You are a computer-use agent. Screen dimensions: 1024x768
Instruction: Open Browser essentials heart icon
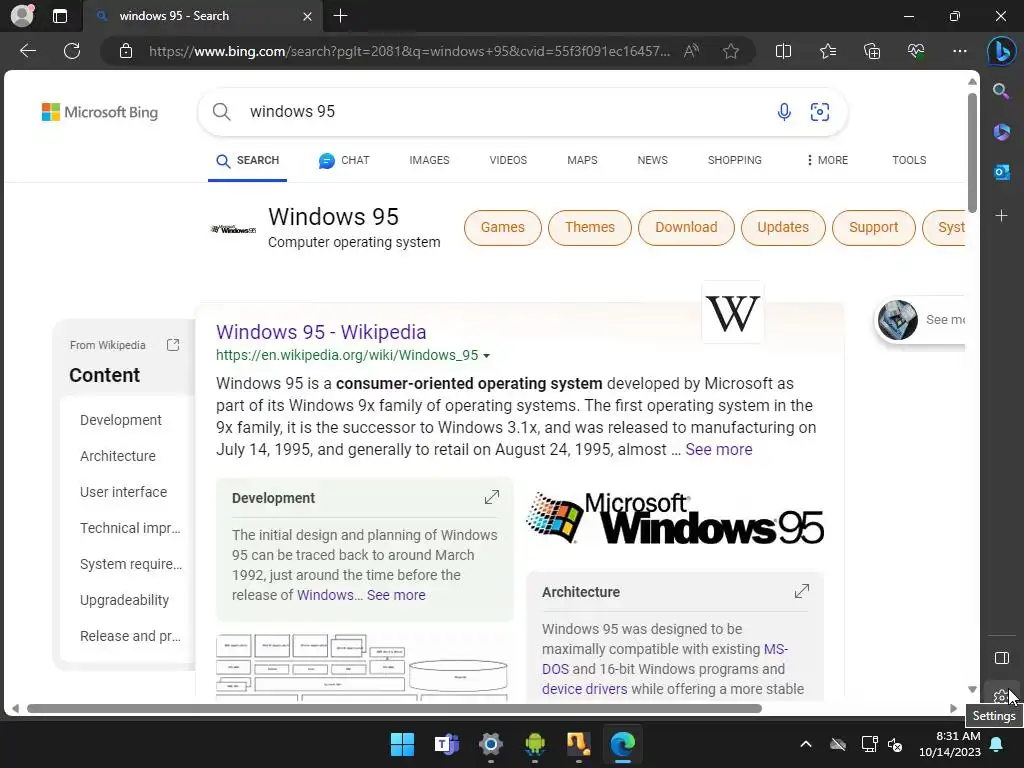[x=916, y=51]
